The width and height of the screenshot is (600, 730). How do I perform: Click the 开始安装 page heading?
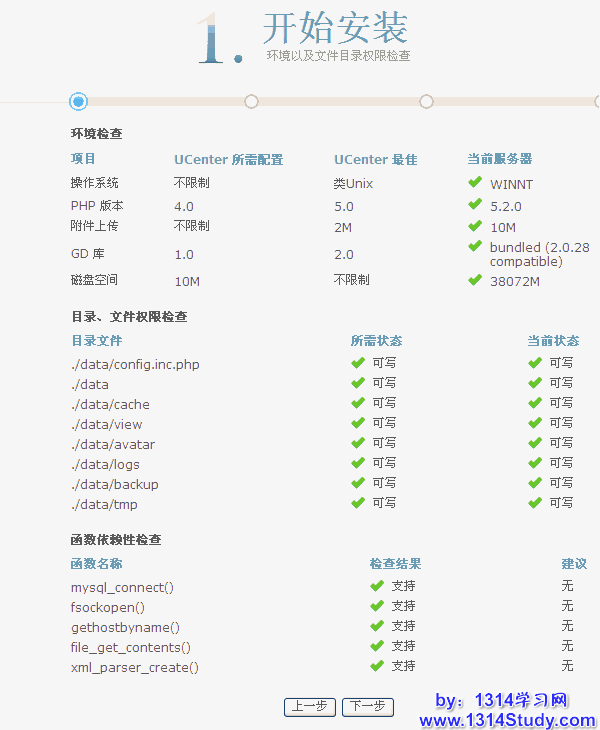[x=335, y=28]
